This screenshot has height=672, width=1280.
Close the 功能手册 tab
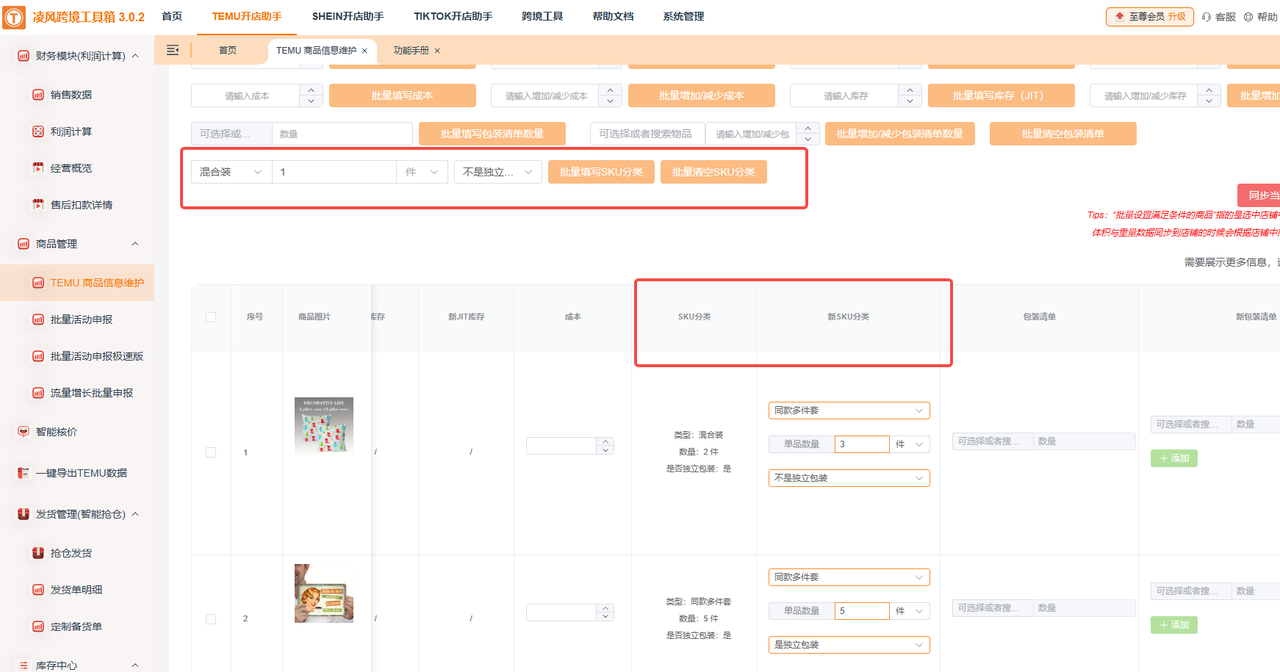437,51
